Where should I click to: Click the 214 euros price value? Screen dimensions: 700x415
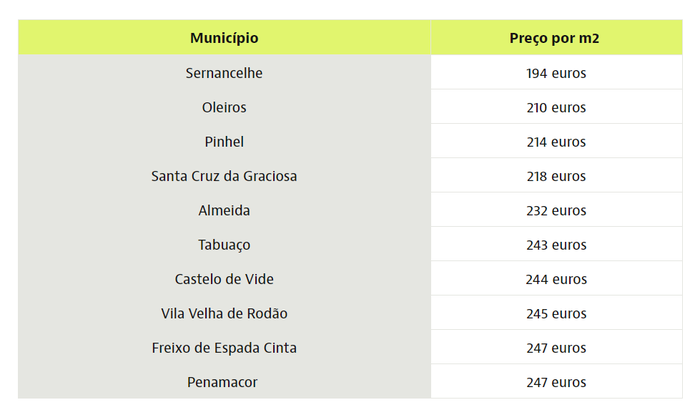(x=556, y=142)
